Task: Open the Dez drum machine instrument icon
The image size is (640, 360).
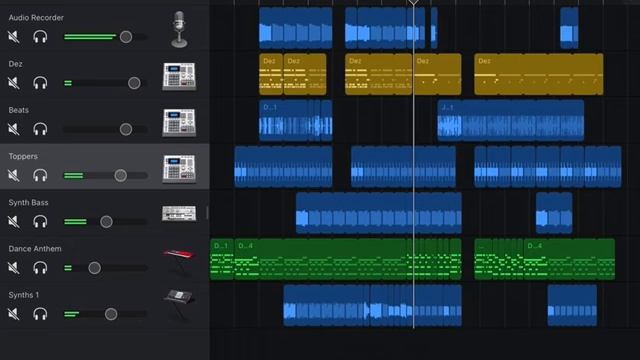Action: (179, 76)
